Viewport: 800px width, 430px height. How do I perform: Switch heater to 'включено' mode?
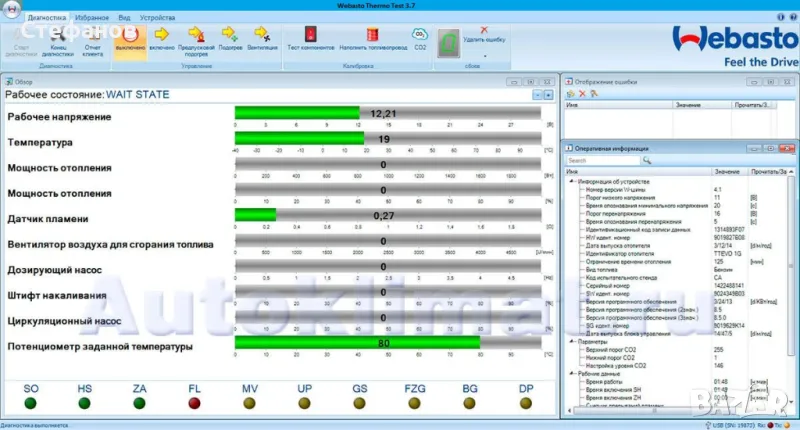coord(163,37)
